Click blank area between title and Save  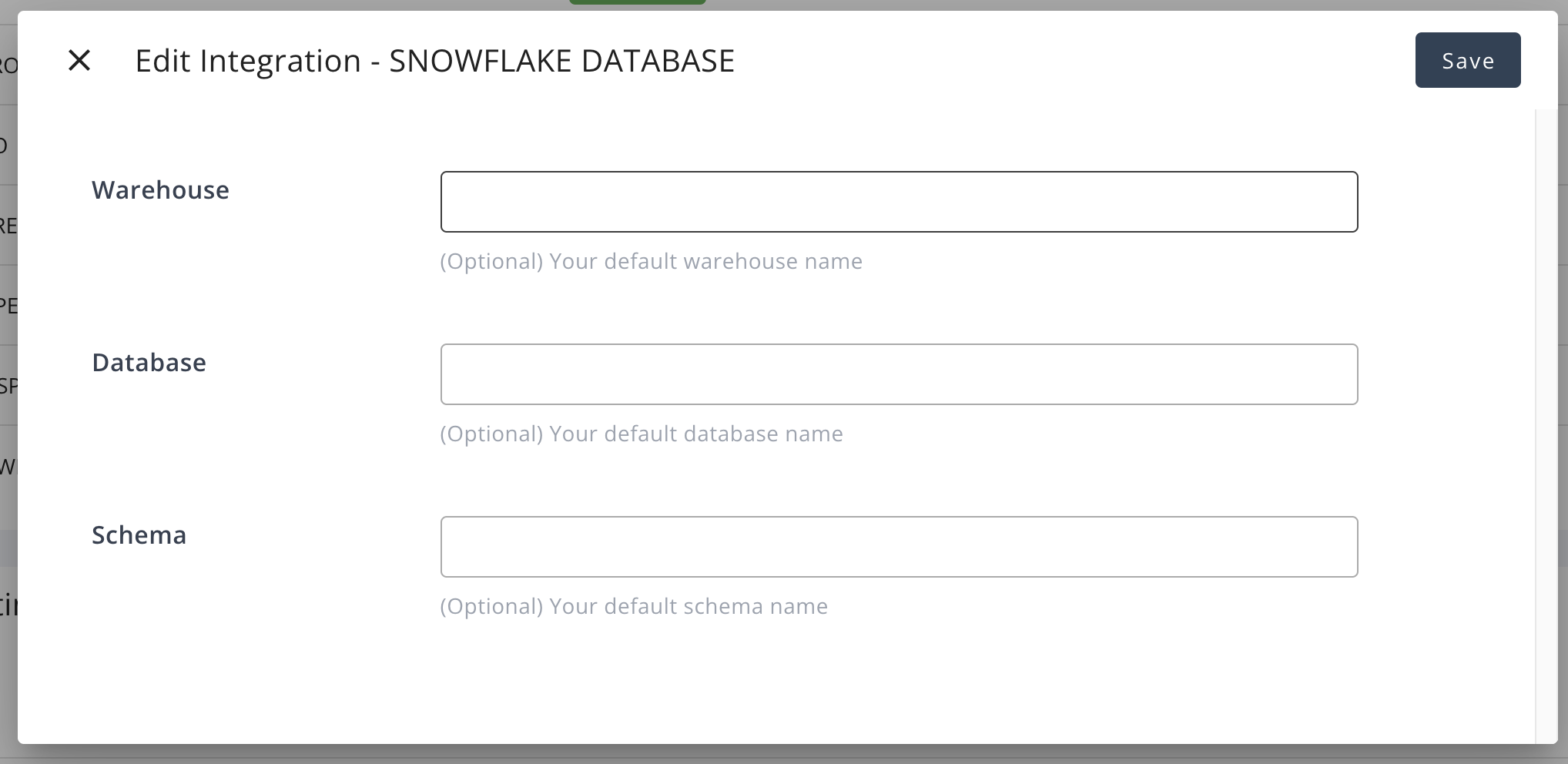pyautogui.click(x=1078, y=61)
